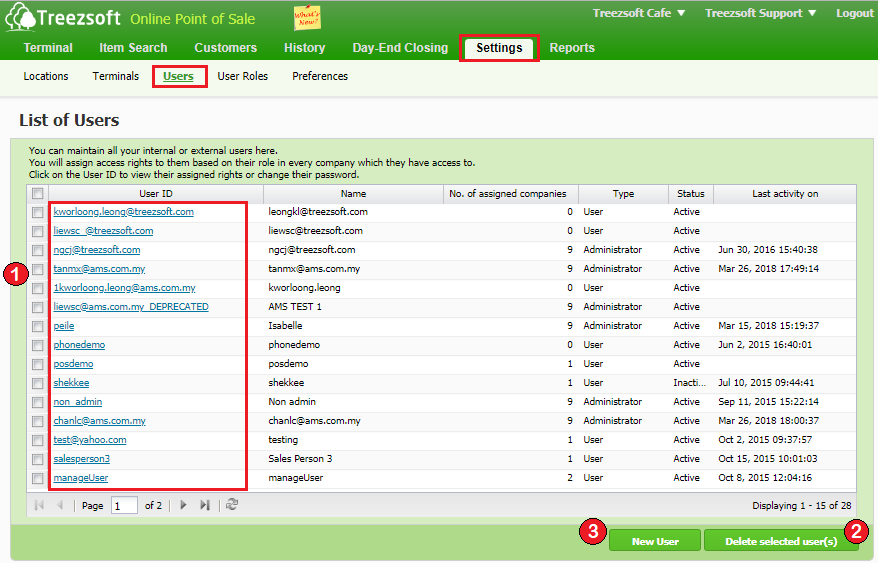Open the History tab
Screen dimensions: 878x563
pyautogui.click(x=305, y=48)
